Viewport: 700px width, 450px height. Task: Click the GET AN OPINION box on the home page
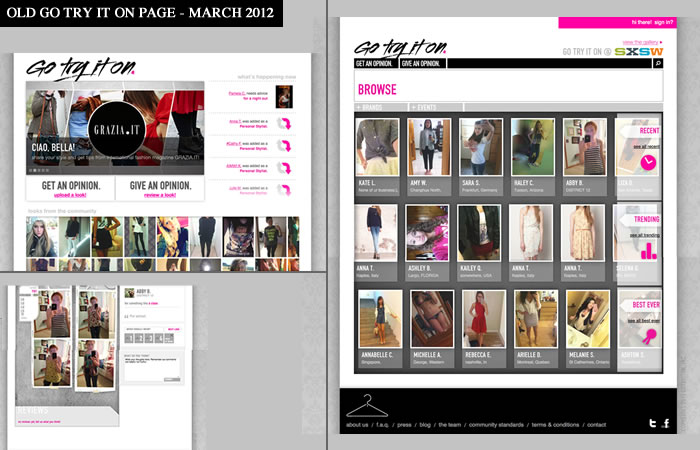point(70,188)
